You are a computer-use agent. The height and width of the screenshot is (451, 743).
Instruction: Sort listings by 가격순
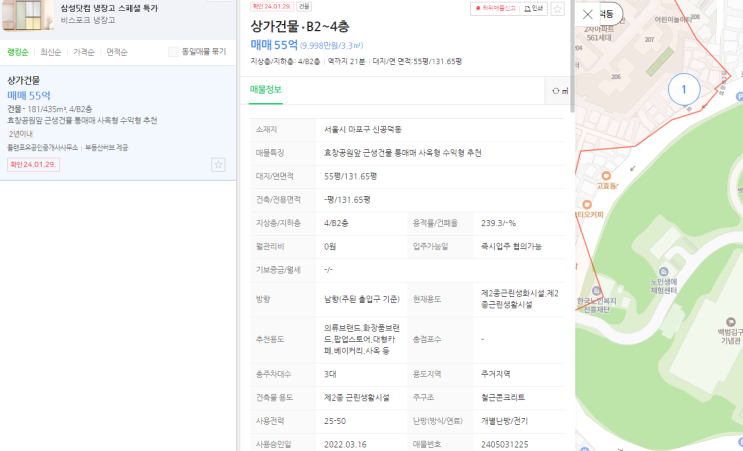point(84,52)
